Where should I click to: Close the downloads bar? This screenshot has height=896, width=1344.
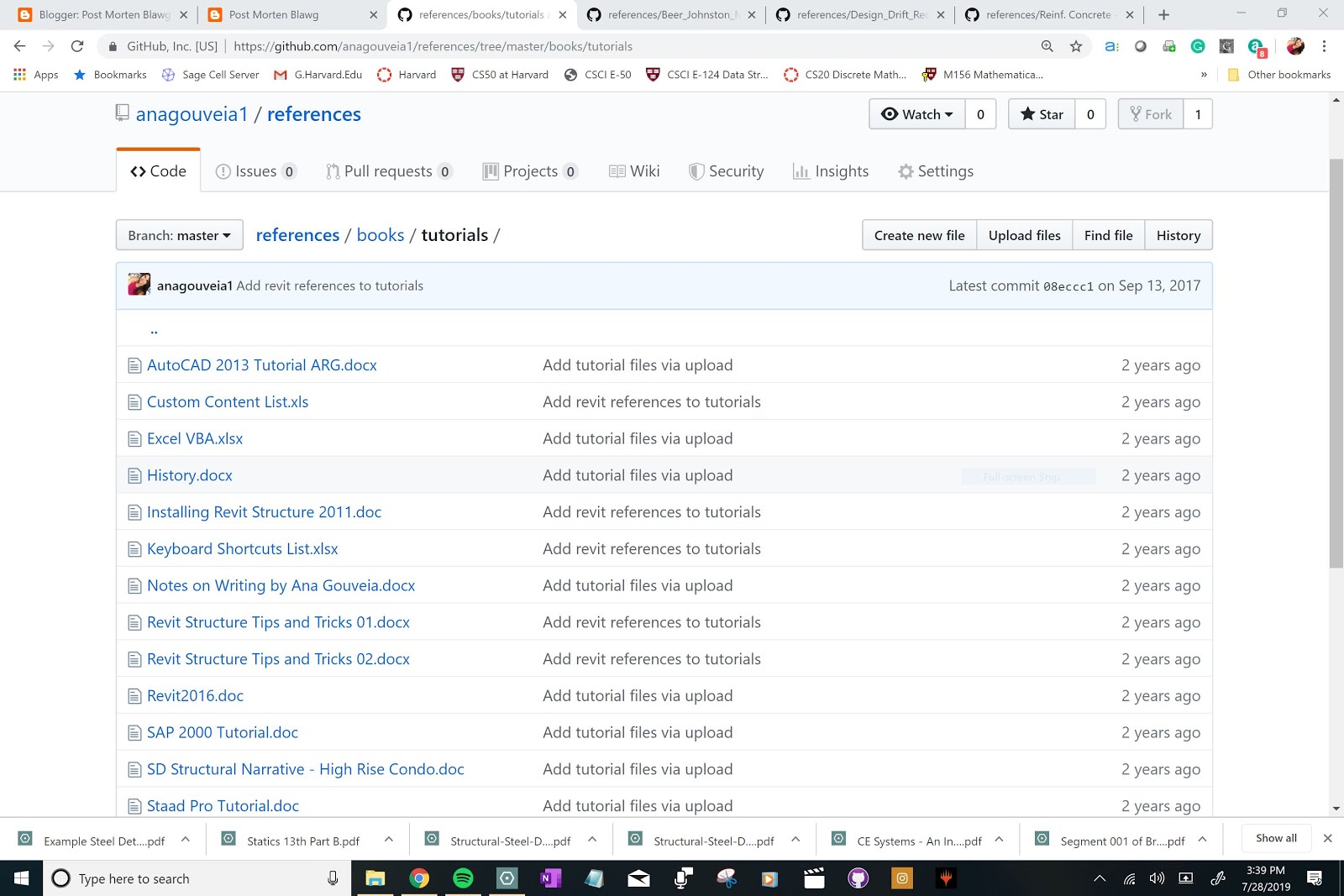1327,838
